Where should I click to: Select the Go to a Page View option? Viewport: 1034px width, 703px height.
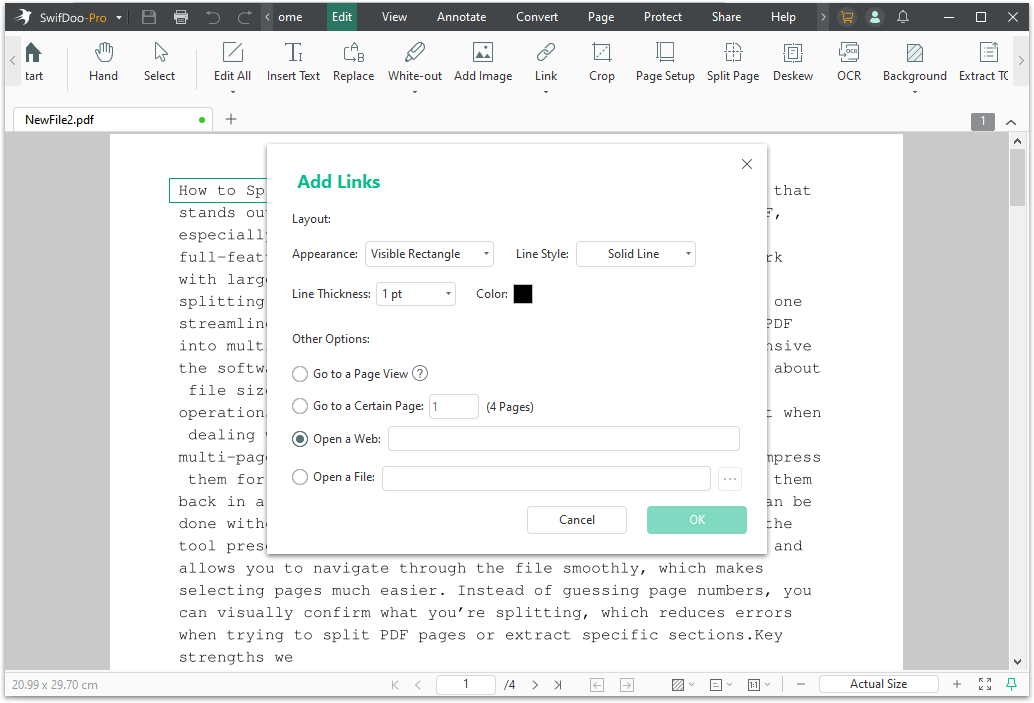click(x=299, y=373)
